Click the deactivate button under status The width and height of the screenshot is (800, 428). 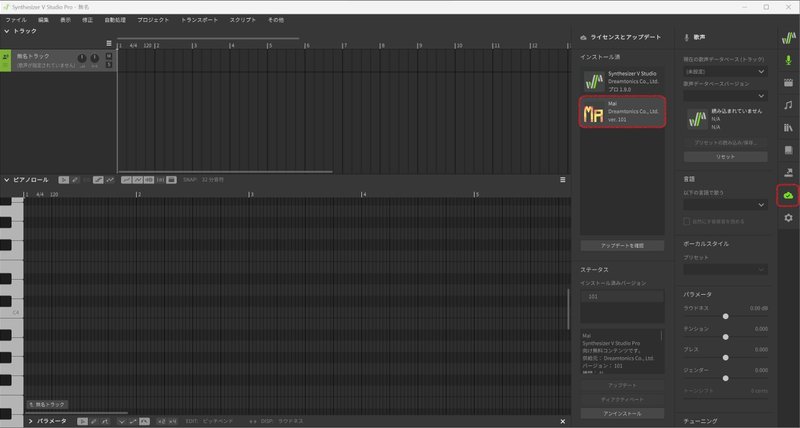point(622,399)
